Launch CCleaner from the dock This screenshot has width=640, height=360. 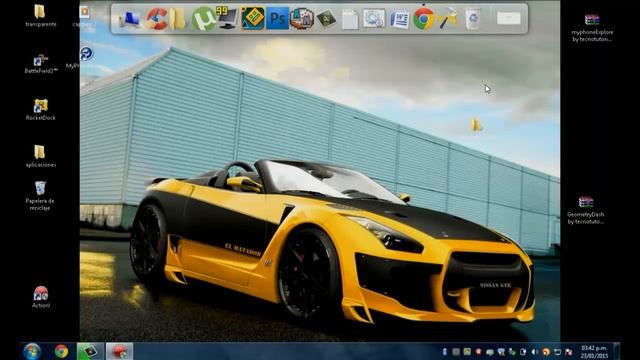[x=156, y=19]
